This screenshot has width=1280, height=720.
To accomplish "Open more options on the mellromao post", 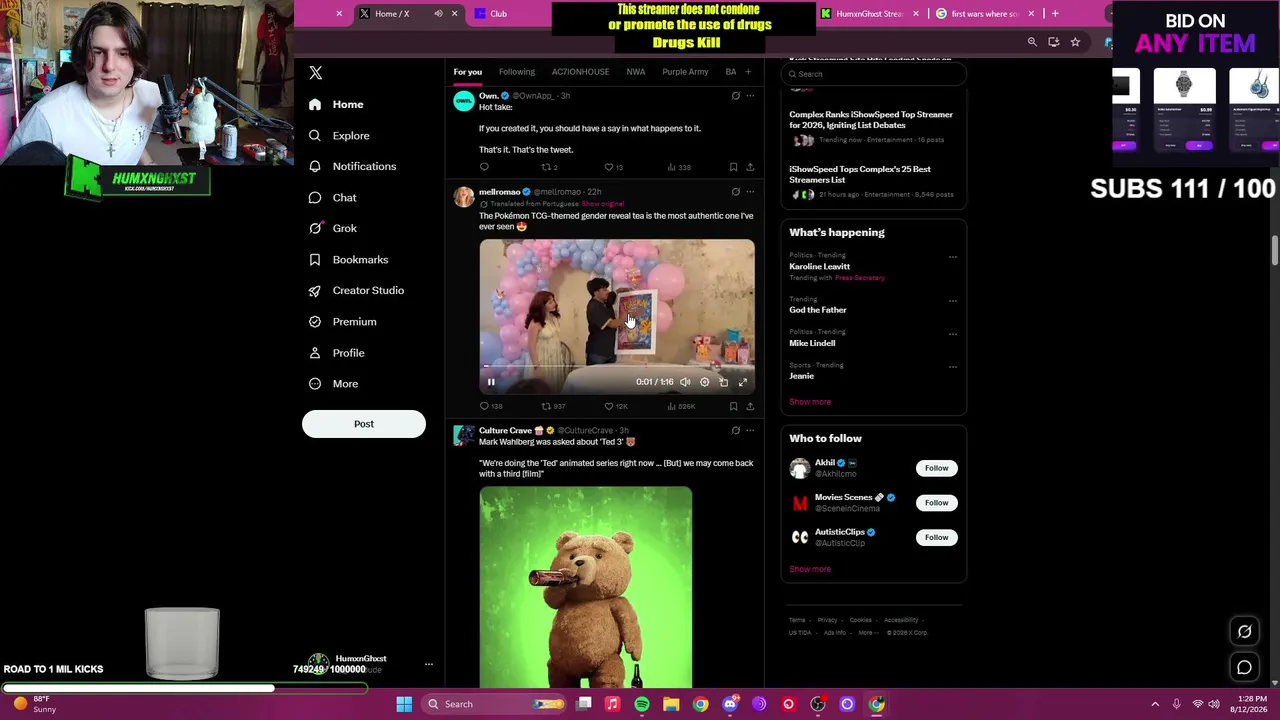I will 750,192.
